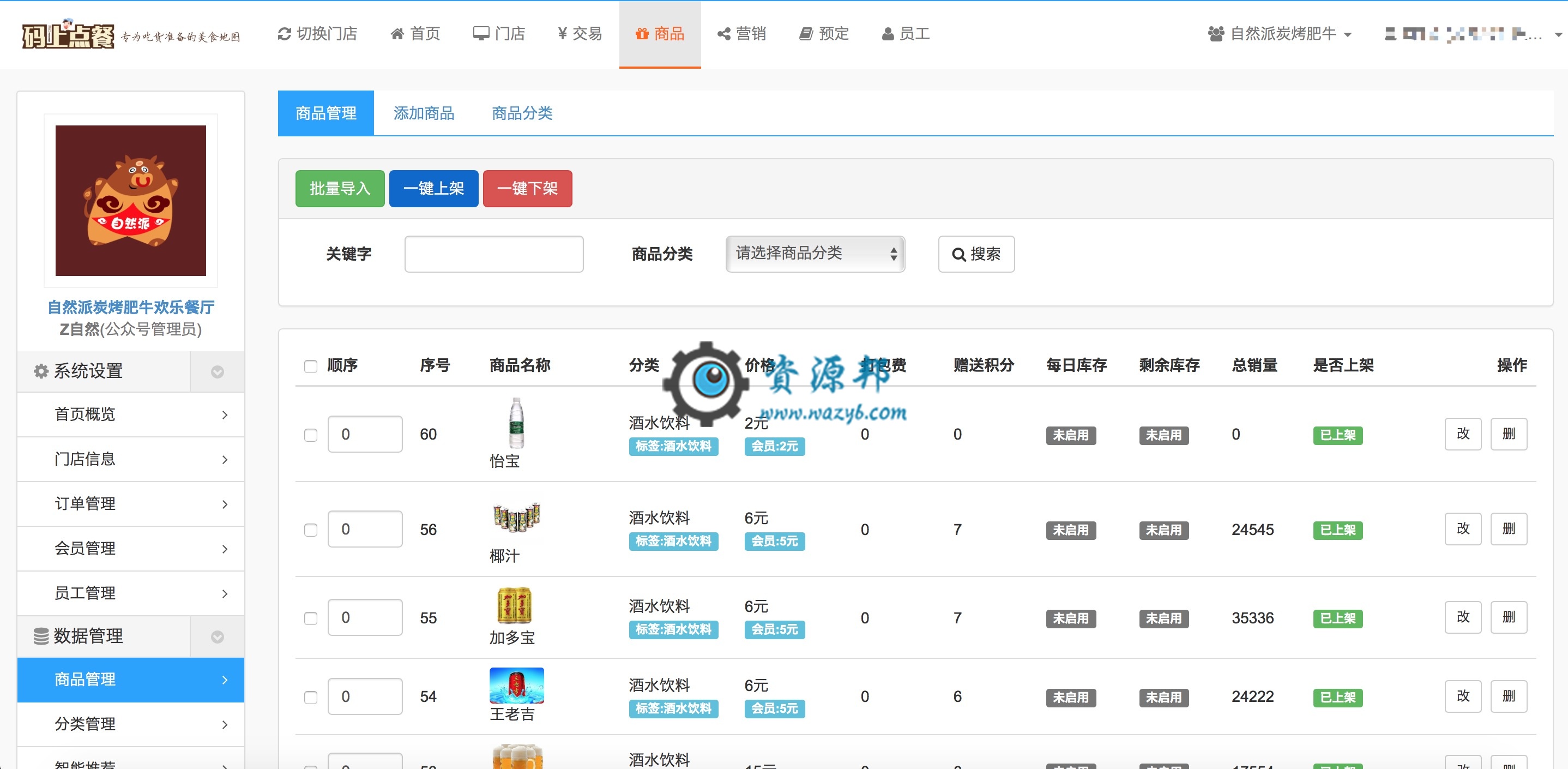Tick the select-all checkbox in table header
The width and height of the screenshot is (1568, 769).
coord(310,366)
